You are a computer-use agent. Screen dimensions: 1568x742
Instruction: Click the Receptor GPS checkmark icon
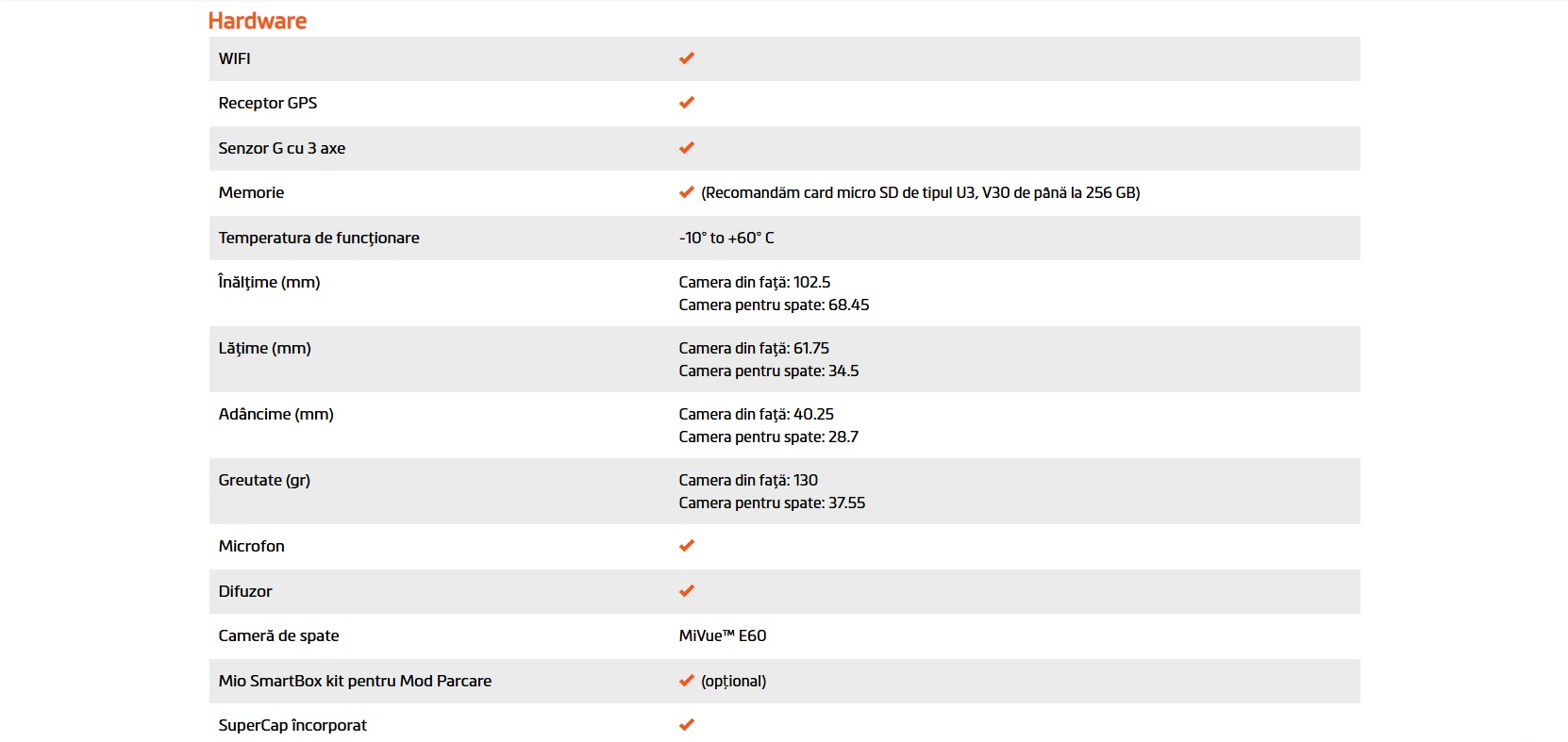click(x=687, y=103)
